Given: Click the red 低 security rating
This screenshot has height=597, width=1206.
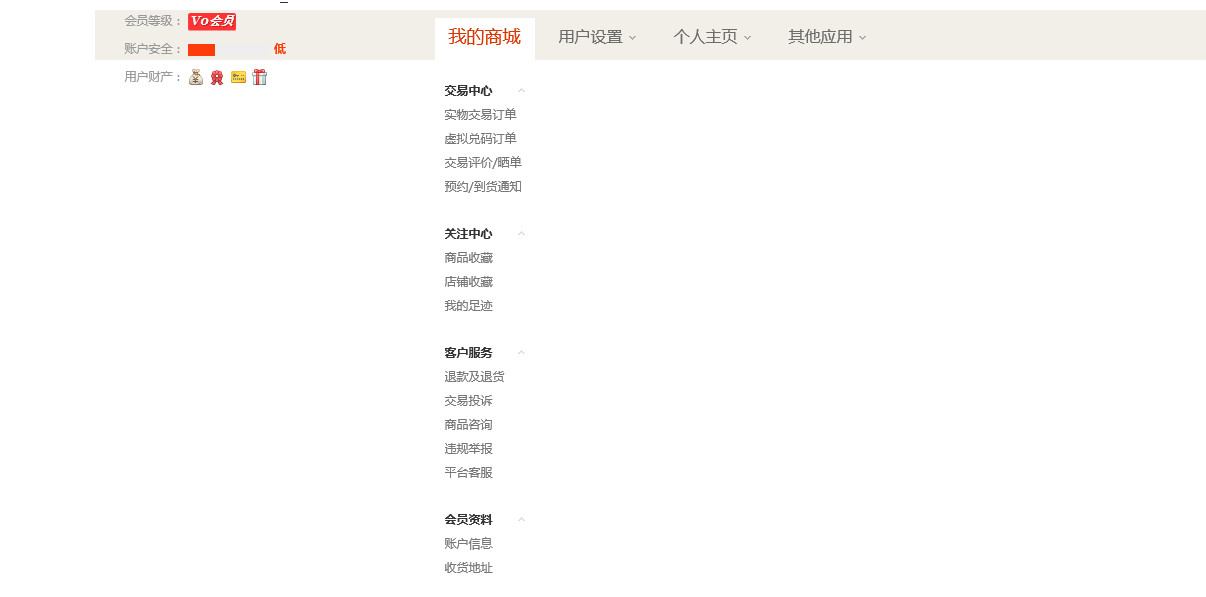Looking at the screenshot, I should 280,49.
